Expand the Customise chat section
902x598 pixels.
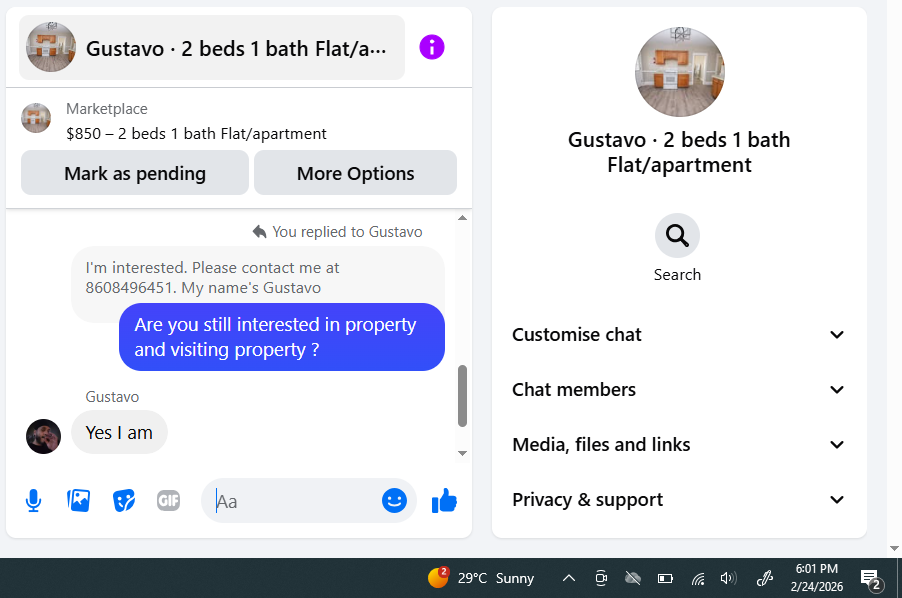coord(679,335)
